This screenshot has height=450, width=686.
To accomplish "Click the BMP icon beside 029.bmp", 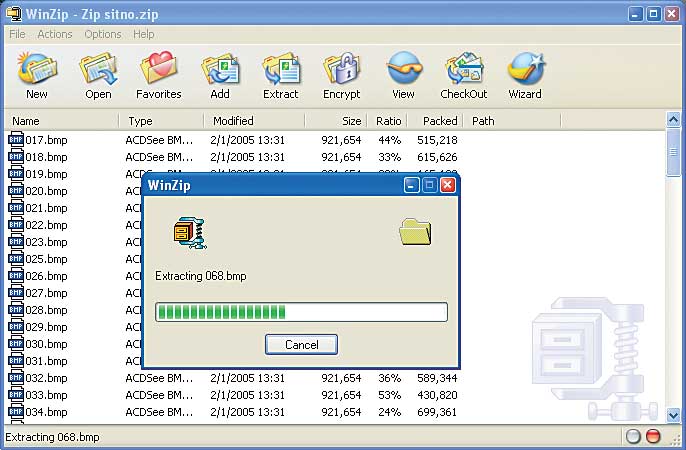I will coord(16,327).
